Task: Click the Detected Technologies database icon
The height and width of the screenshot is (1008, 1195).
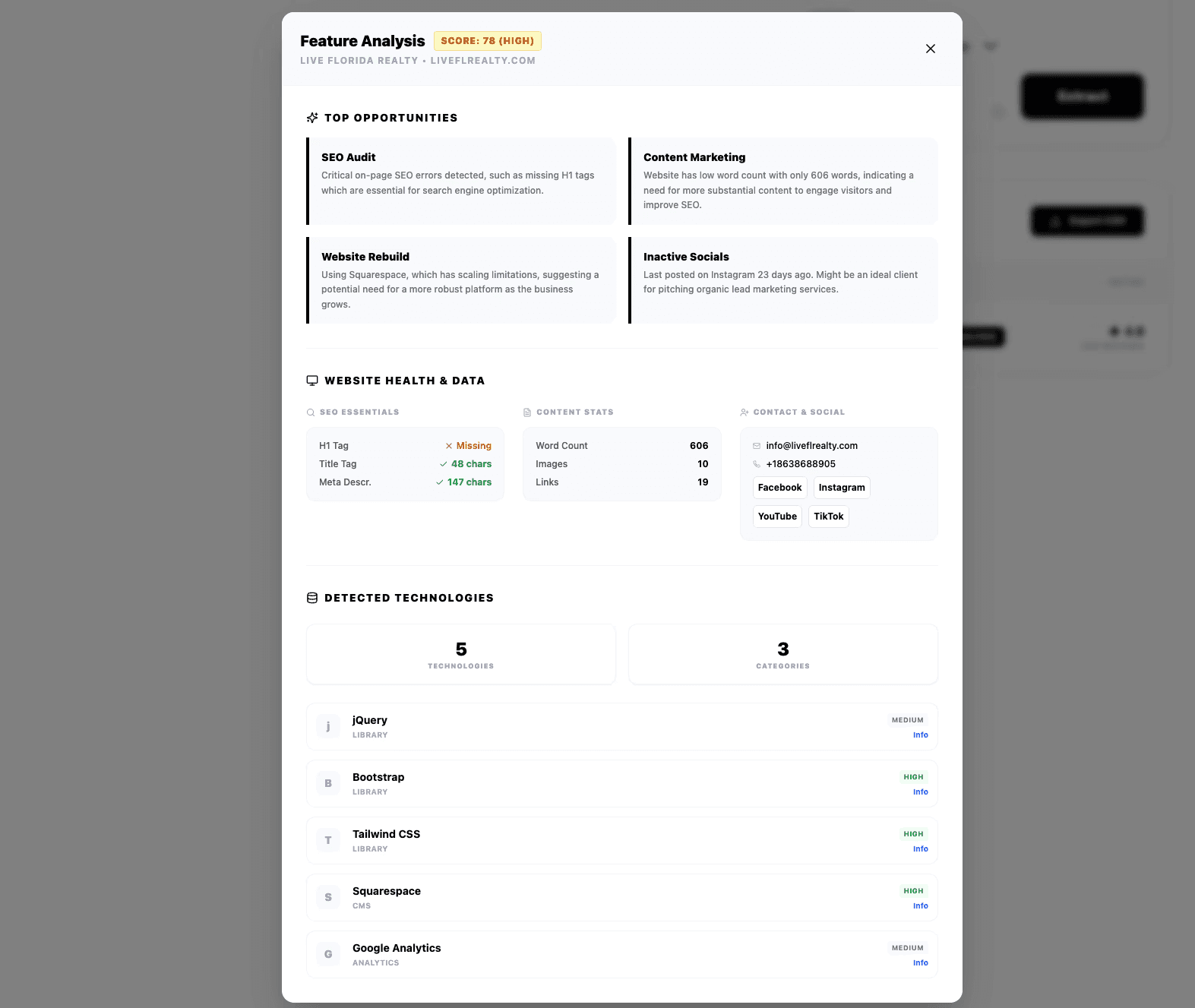Action: [x=312, y=598]
